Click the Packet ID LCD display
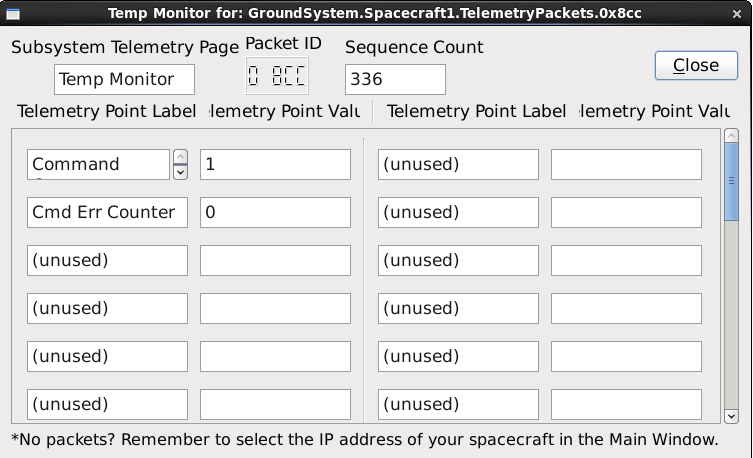753x458 pixels. [277, 77]
